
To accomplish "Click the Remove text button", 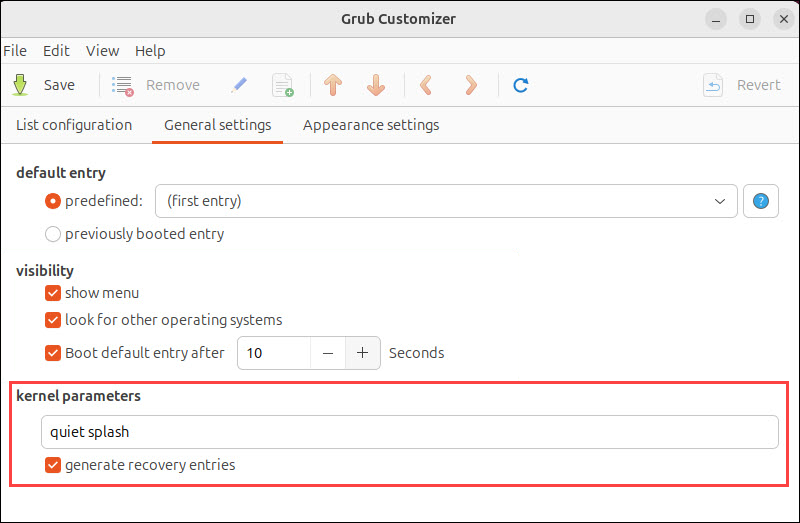I will (x=173, y=85).
